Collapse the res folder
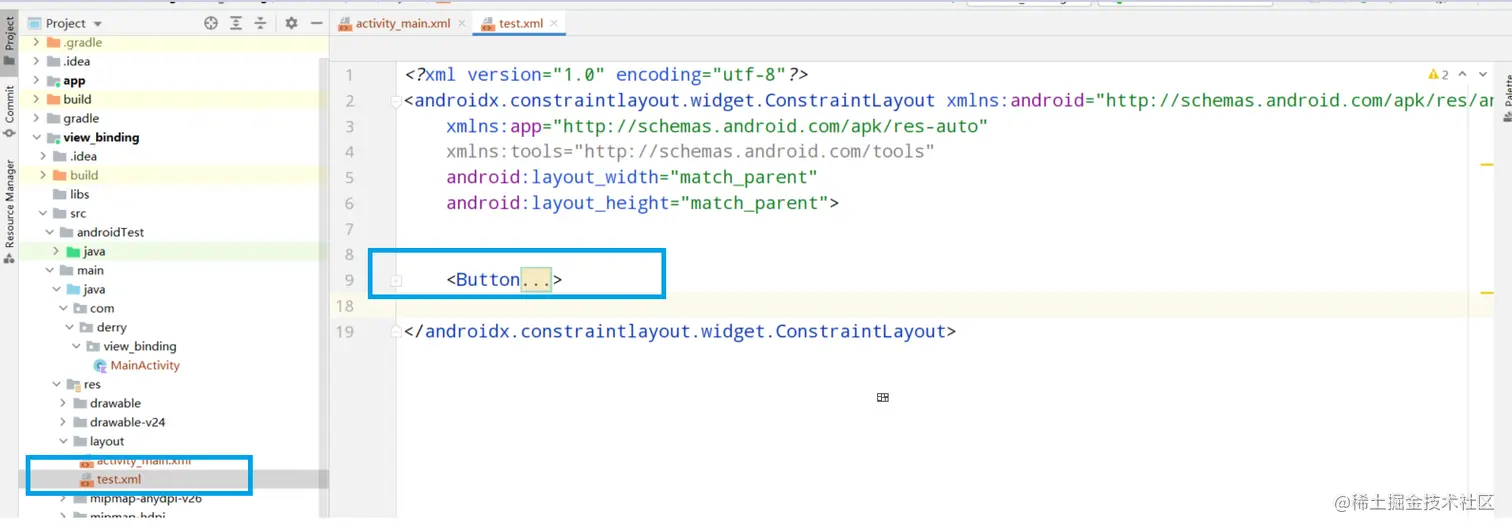The image size is (1512, 530). point(56,385)
